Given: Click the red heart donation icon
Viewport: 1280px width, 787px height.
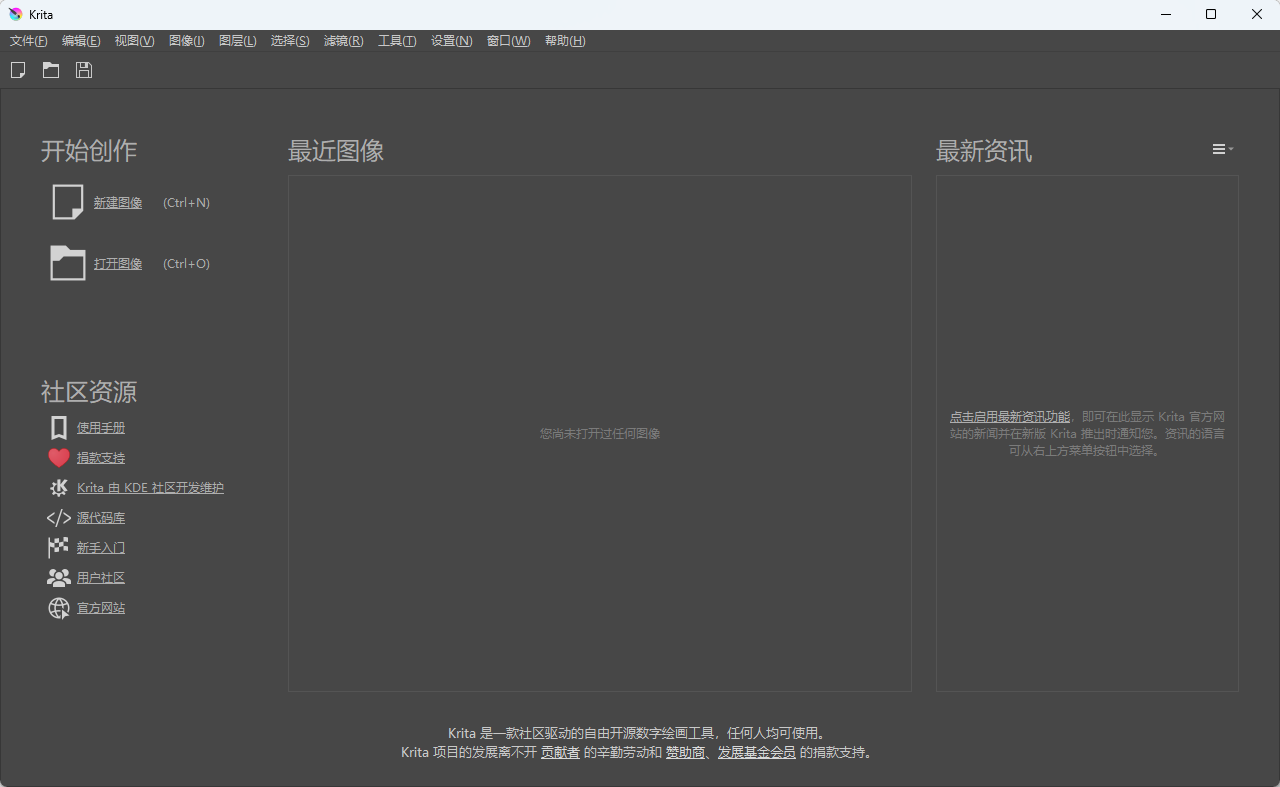Looking at the screenshot, I should (x=59, y=458).
